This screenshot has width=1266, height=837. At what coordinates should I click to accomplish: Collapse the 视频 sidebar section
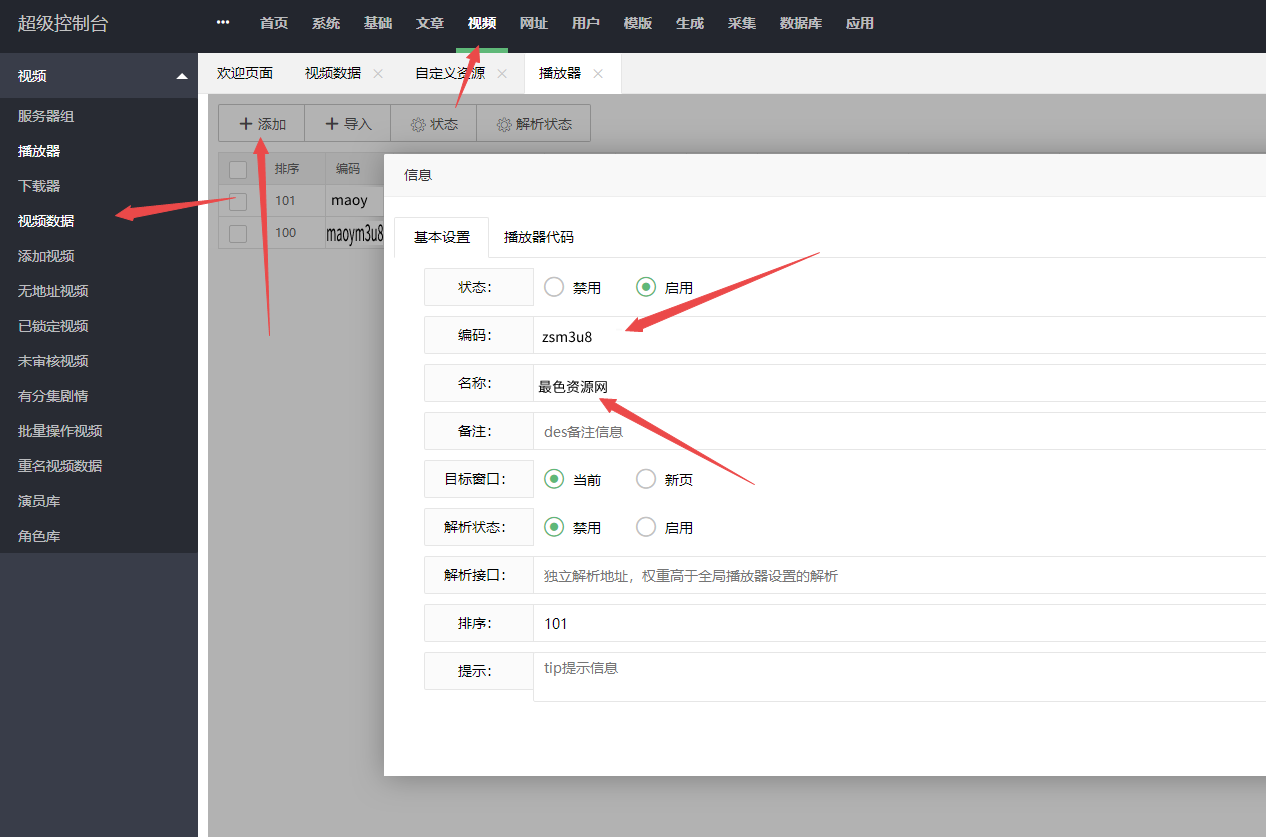[182, 75]
